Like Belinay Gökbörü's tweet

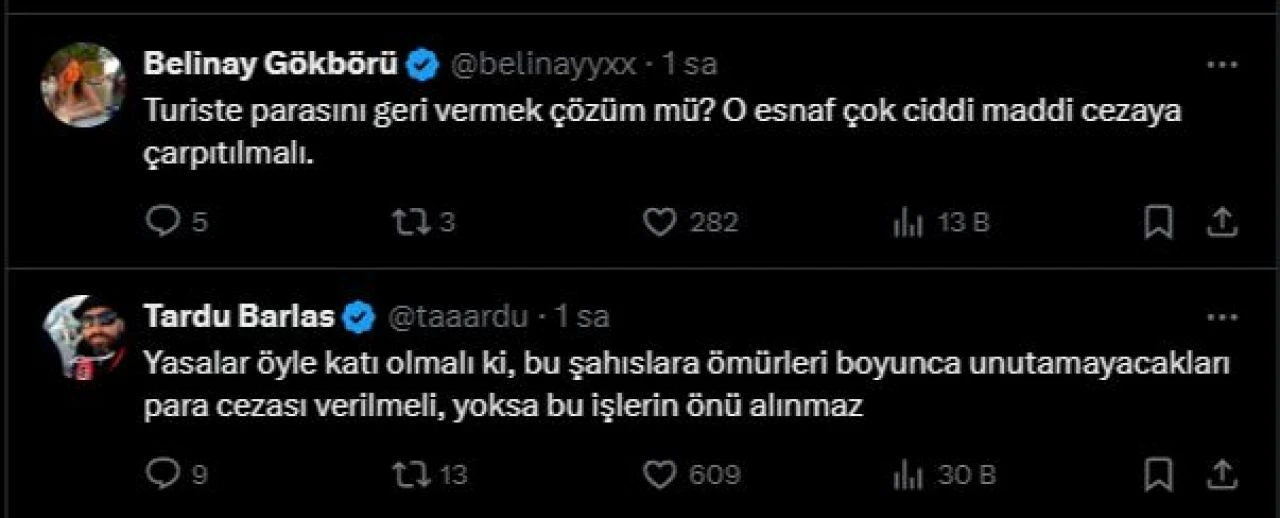(x=659, y=222)
